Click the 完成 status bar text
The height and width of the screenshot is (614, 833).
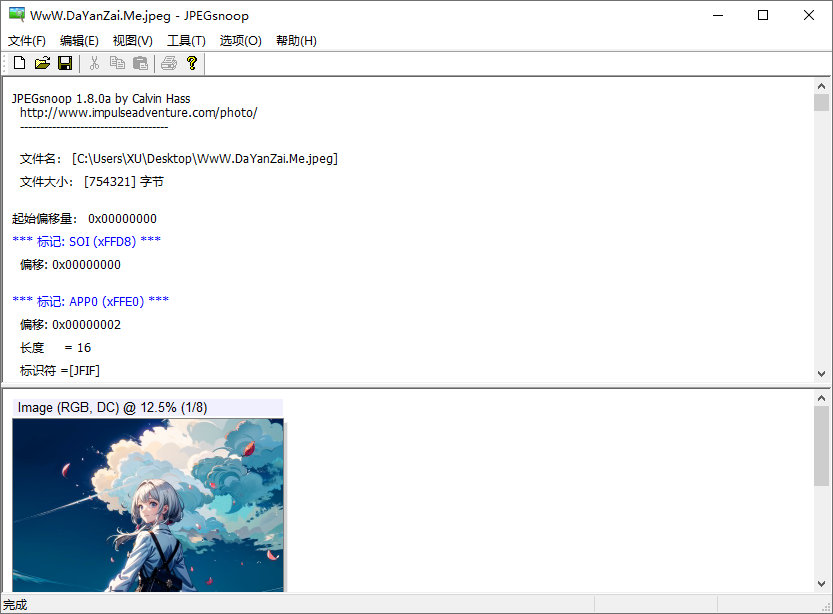(x=15, y=604)
